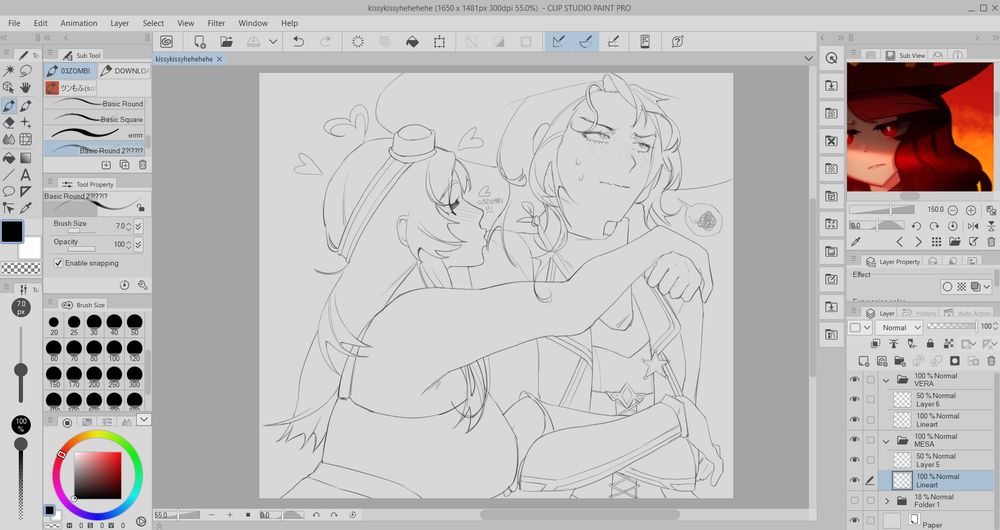Image resolution: width=1000 pixels, height=530 pixels.
Task: Select the Gradient tool
Action: click(x=26, y=157)
